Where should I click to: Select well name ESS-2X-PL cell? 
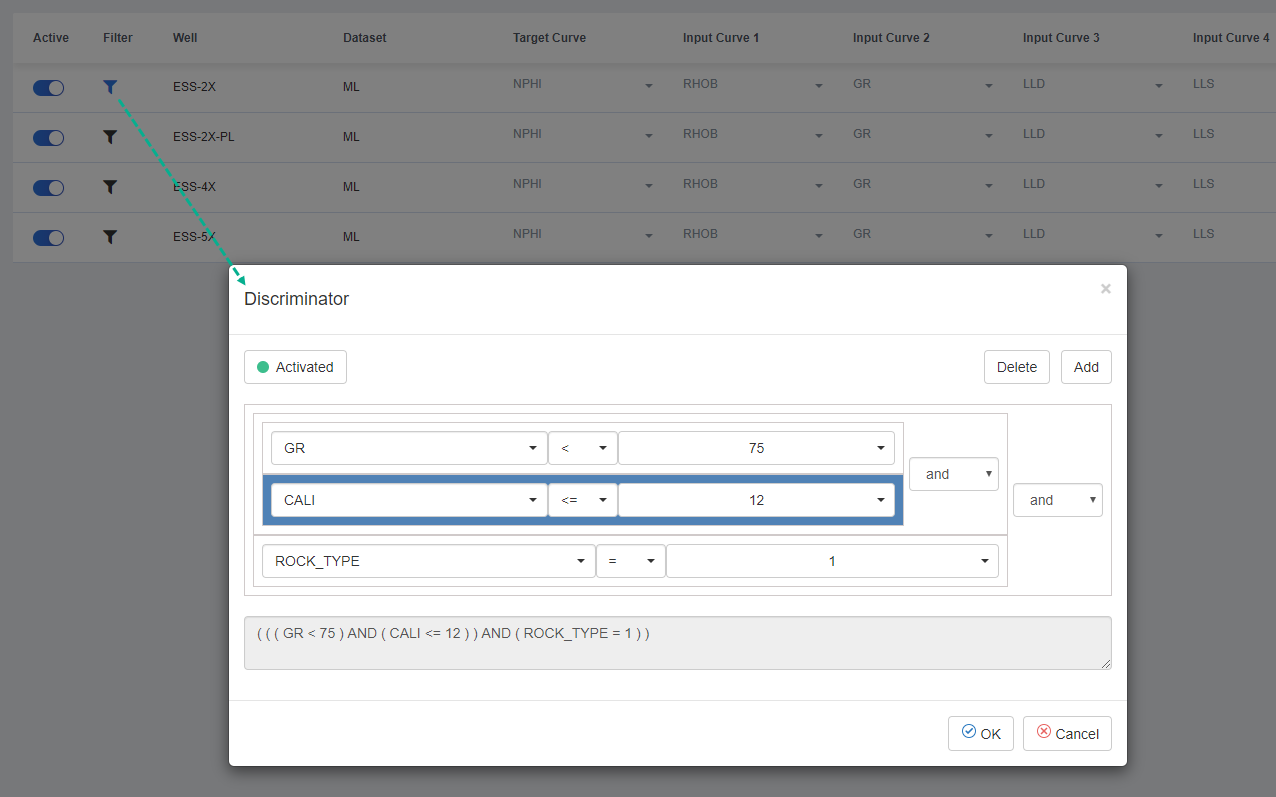203,137
